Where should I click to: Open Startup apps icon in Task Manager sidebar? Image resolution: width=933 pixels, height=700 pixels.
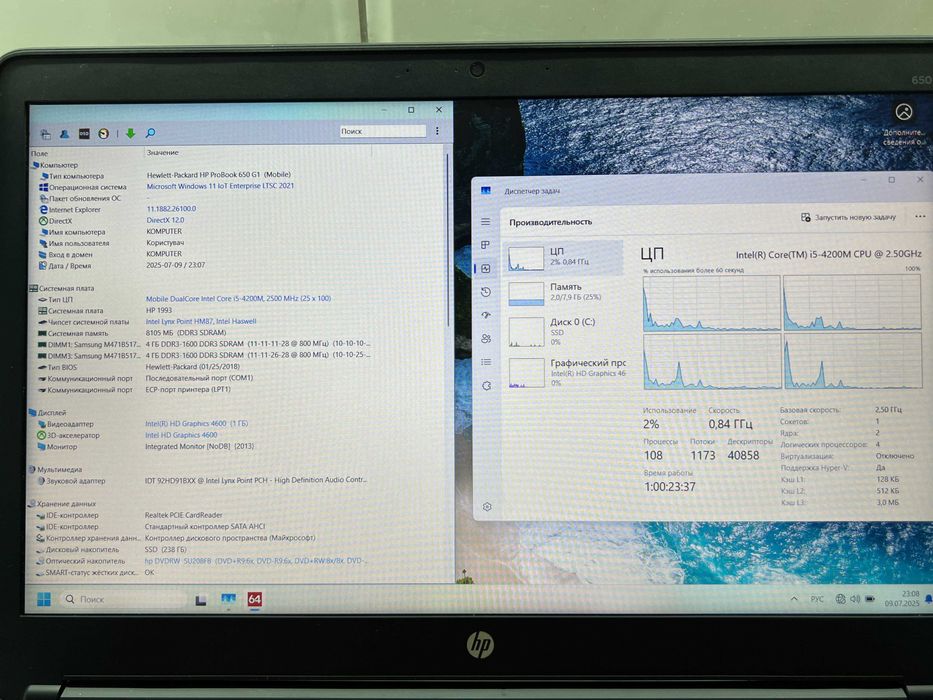coord(486,315)
